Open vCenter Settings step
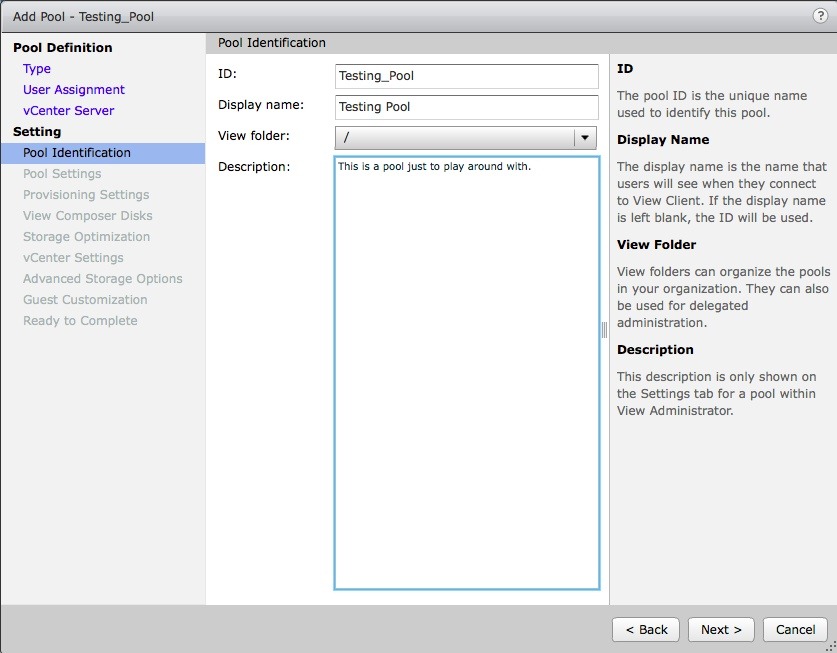The width and height of the screenshot is (837, 653). (73, 258)
